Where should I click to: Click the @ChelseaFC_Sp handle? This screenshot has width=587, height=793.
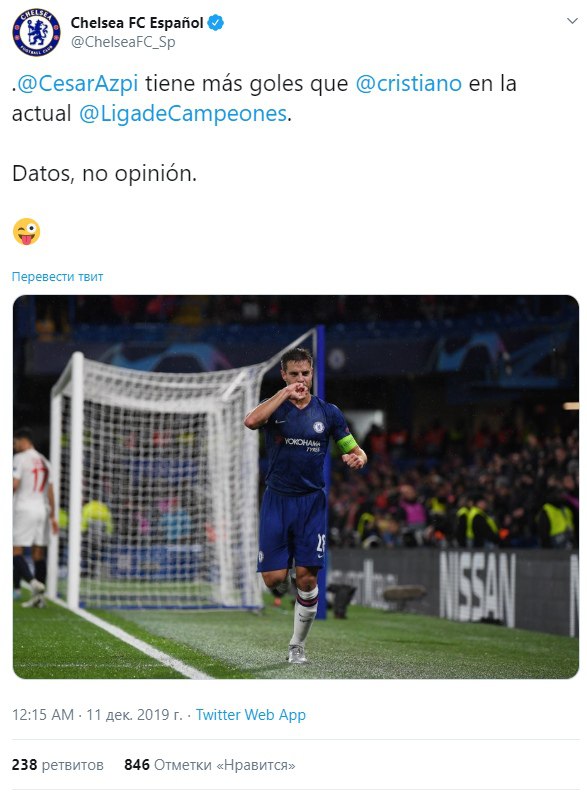coord(123,42)
